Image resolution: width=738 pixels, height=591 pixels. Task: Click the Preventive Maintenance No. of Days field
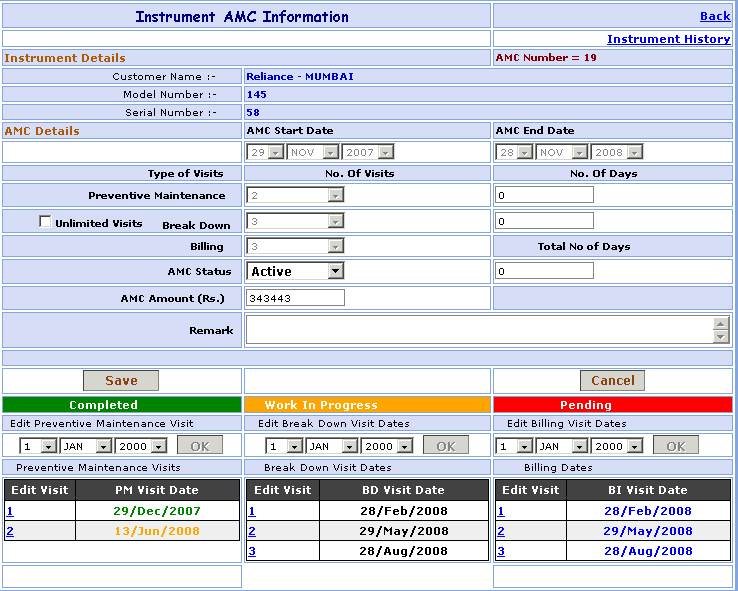(544, 195)
